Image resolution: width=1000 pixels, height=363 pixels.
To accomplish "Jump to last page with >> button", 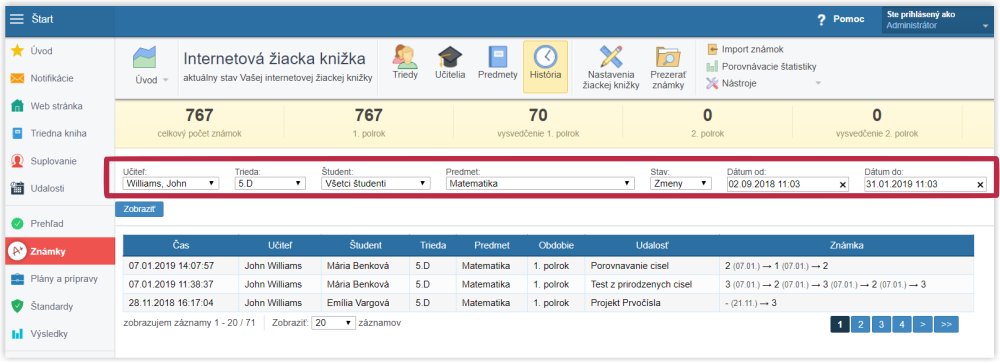I will click(946, 325).
